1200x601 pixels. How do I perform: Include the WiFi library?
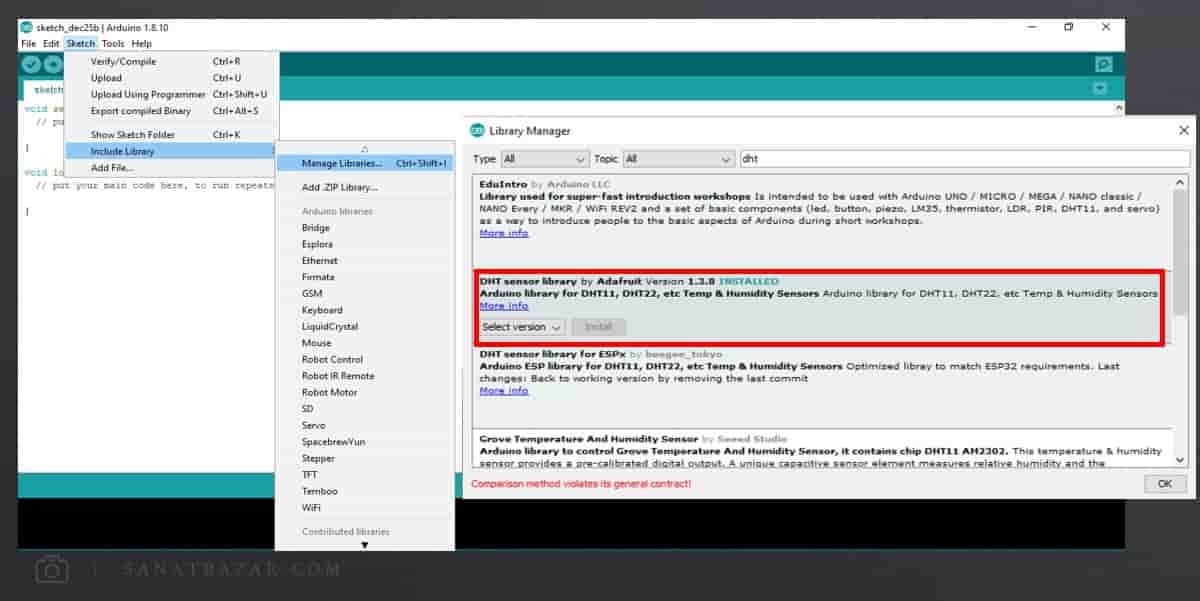pyautogui.click(x=365, y=508)
